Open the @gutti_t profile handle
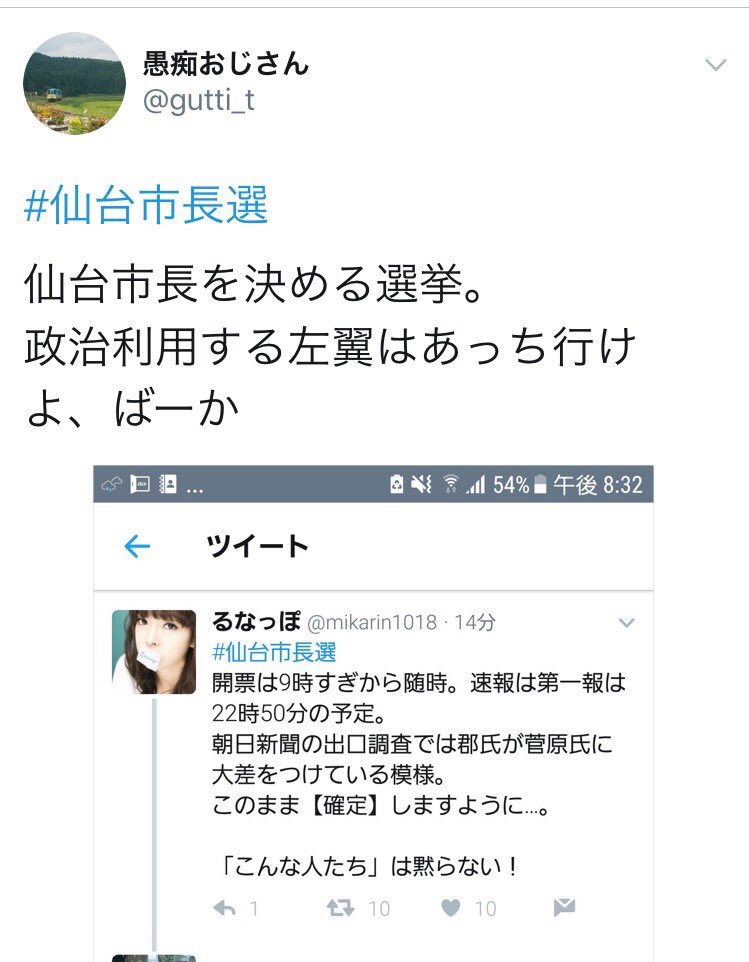Viewport: 749px width, 962px height. click(x=198, y=100)
